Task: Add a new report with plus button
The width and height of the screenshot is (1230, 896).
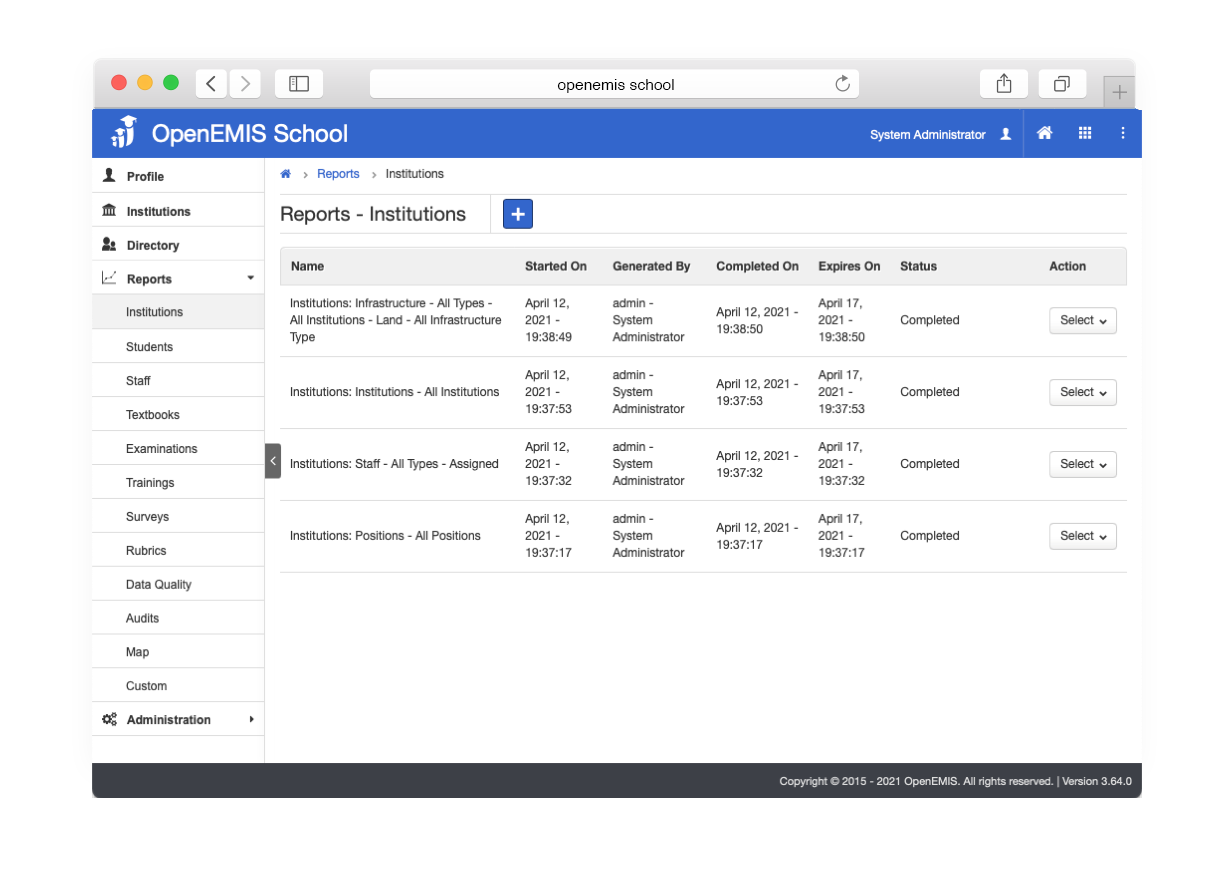Action: click(x=518, y=214)
